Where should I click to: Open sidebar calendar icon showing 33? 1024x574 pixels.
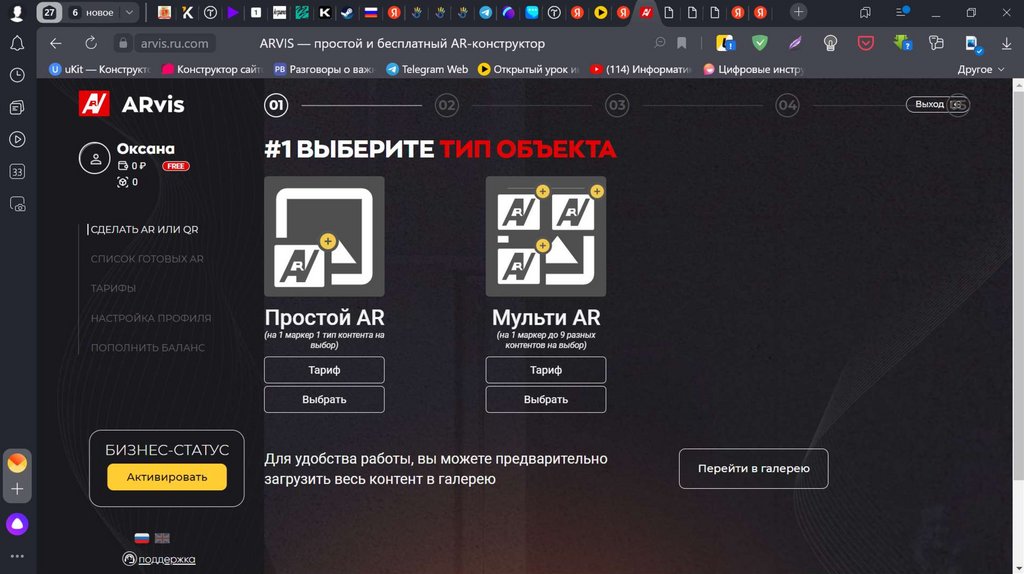17,172
